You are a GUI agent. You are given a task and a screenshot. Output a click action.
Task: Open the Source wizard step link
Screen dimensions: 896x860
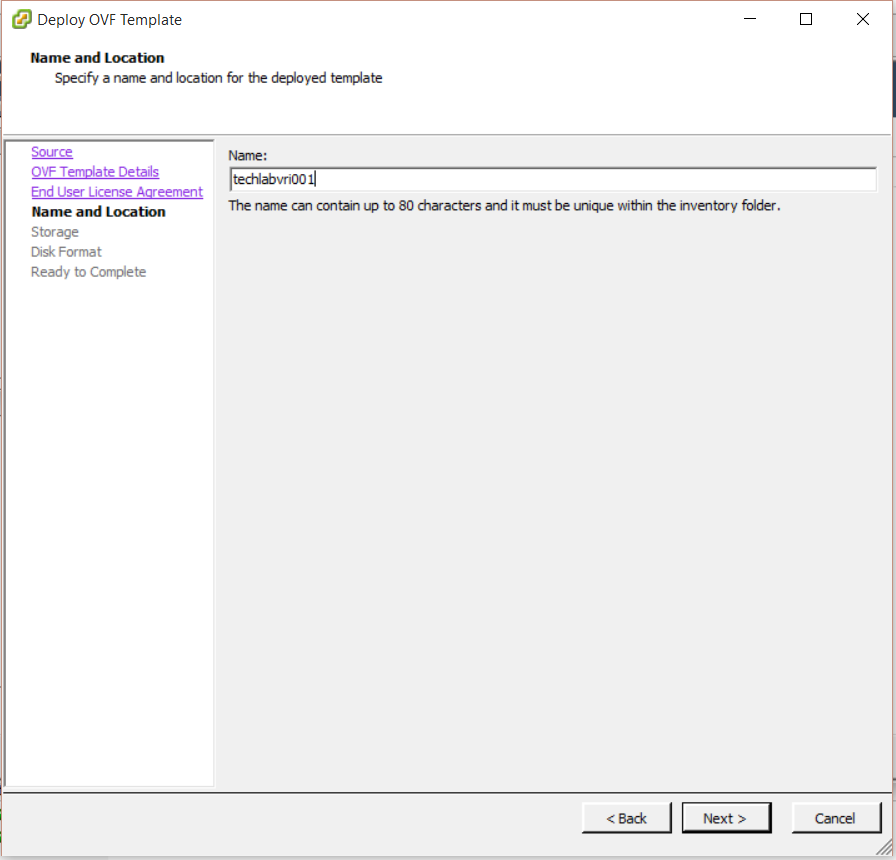51,152
